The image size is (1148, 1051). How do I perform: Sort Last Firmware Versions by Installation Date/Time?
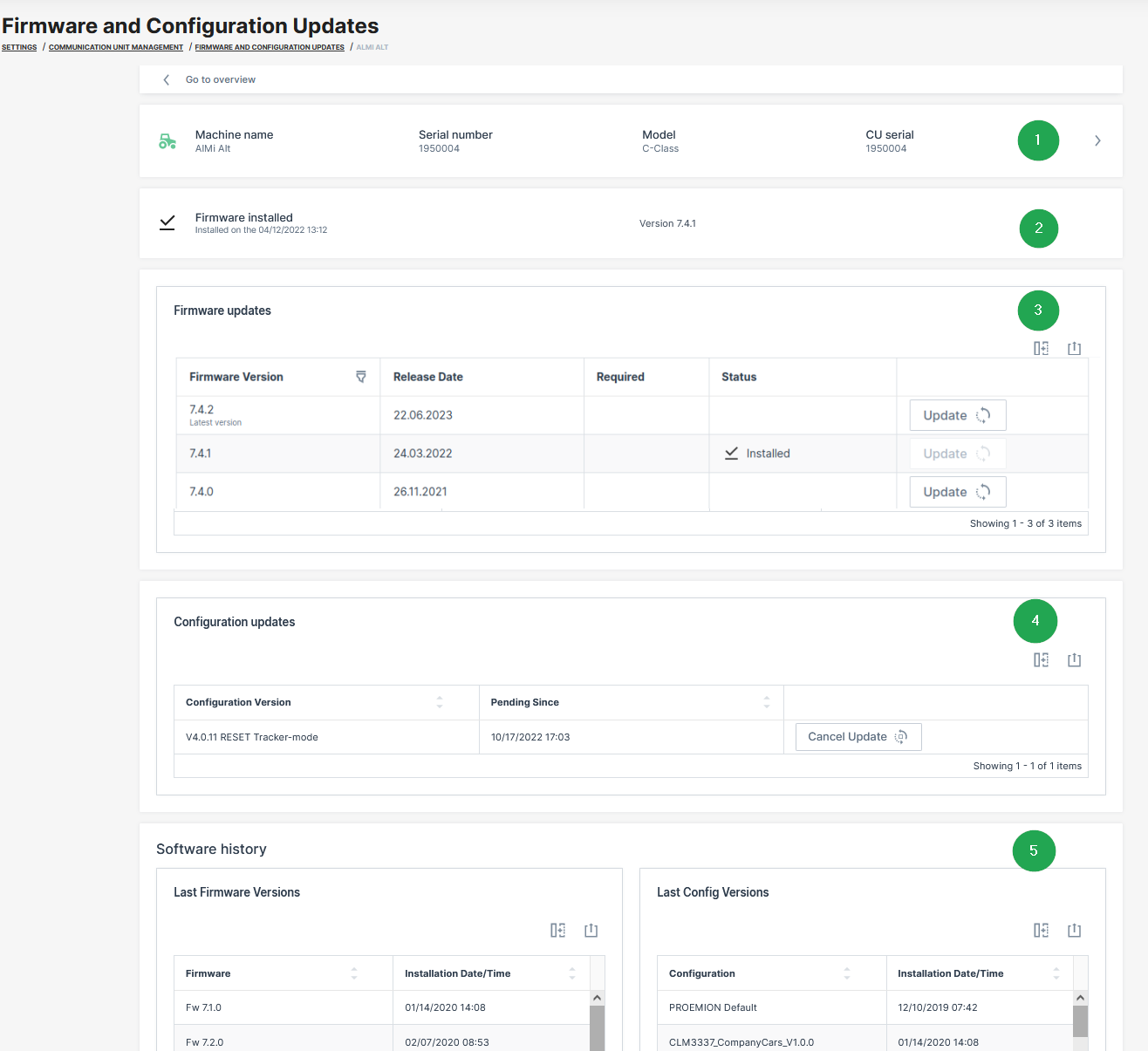pyautogui.click(x=572, y=973)
